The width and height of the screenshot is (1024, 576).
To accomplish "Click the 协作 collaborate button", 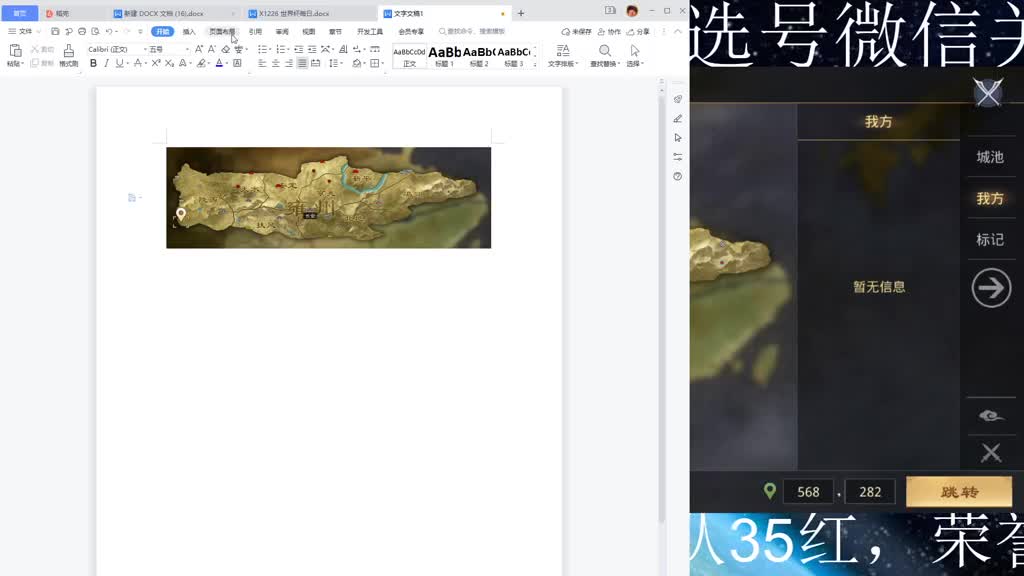I will tap(609, 31).
